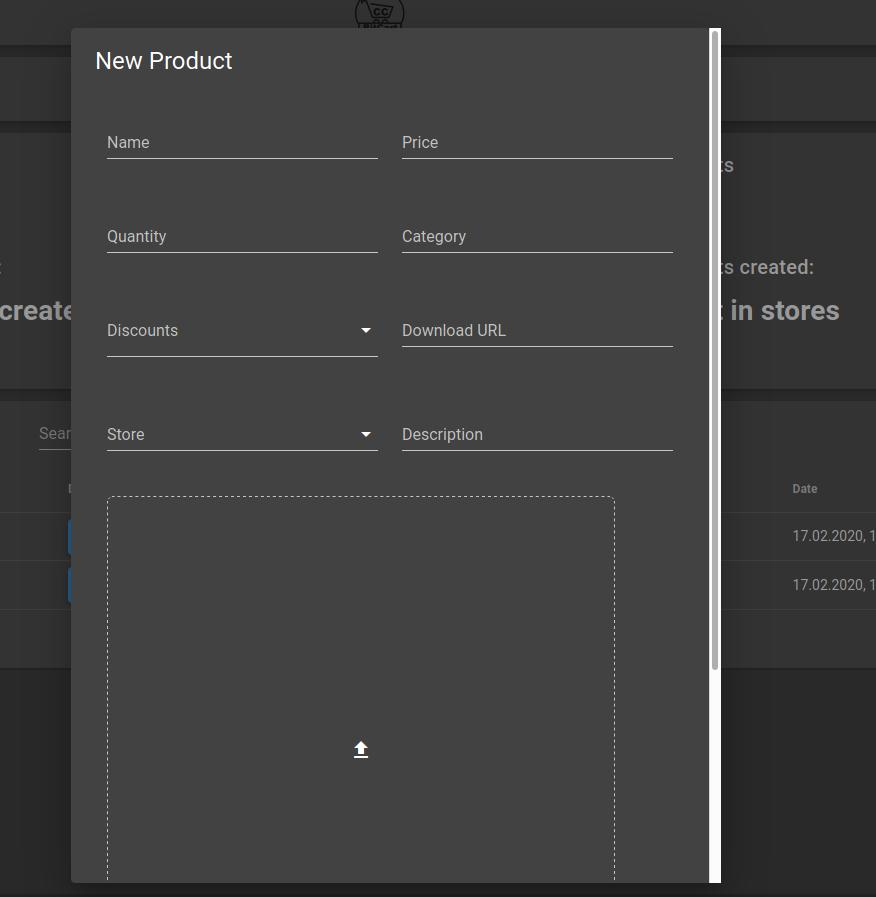
Task: Select the Quantity field
Action: coord(242,237)
